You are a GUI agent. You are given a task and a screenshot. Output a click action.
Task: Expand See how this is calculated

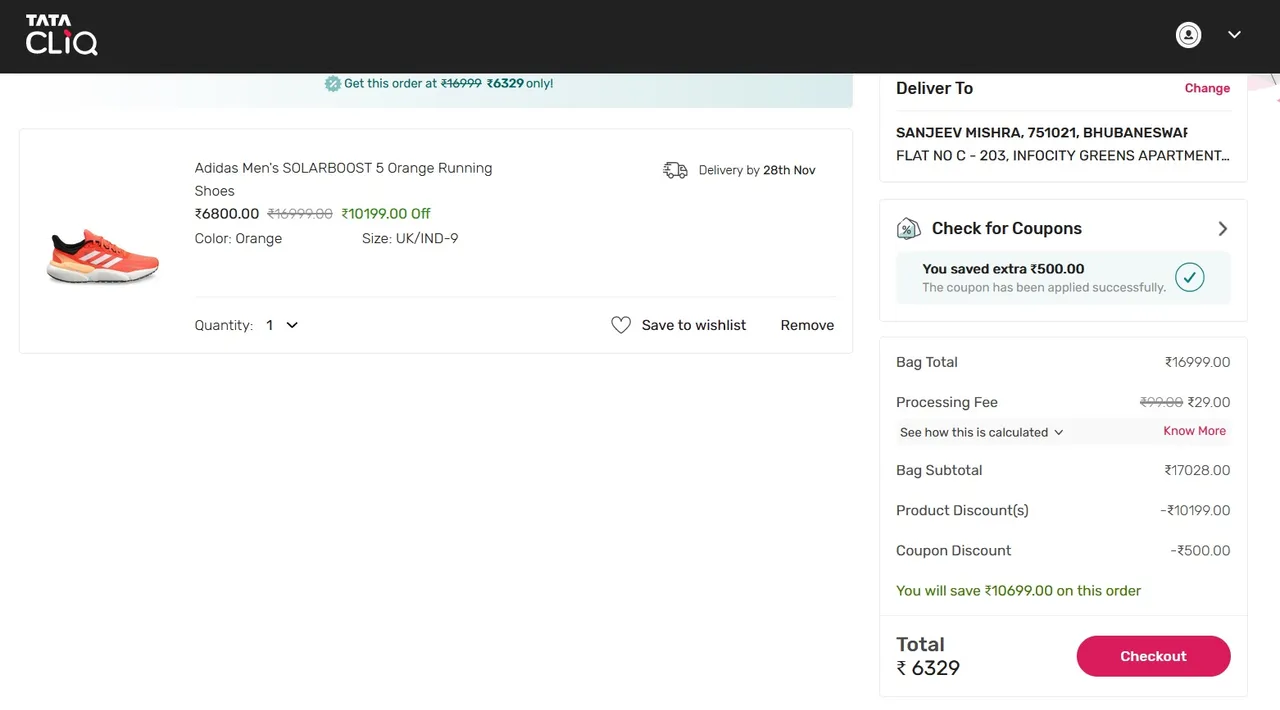pos(981,432)
